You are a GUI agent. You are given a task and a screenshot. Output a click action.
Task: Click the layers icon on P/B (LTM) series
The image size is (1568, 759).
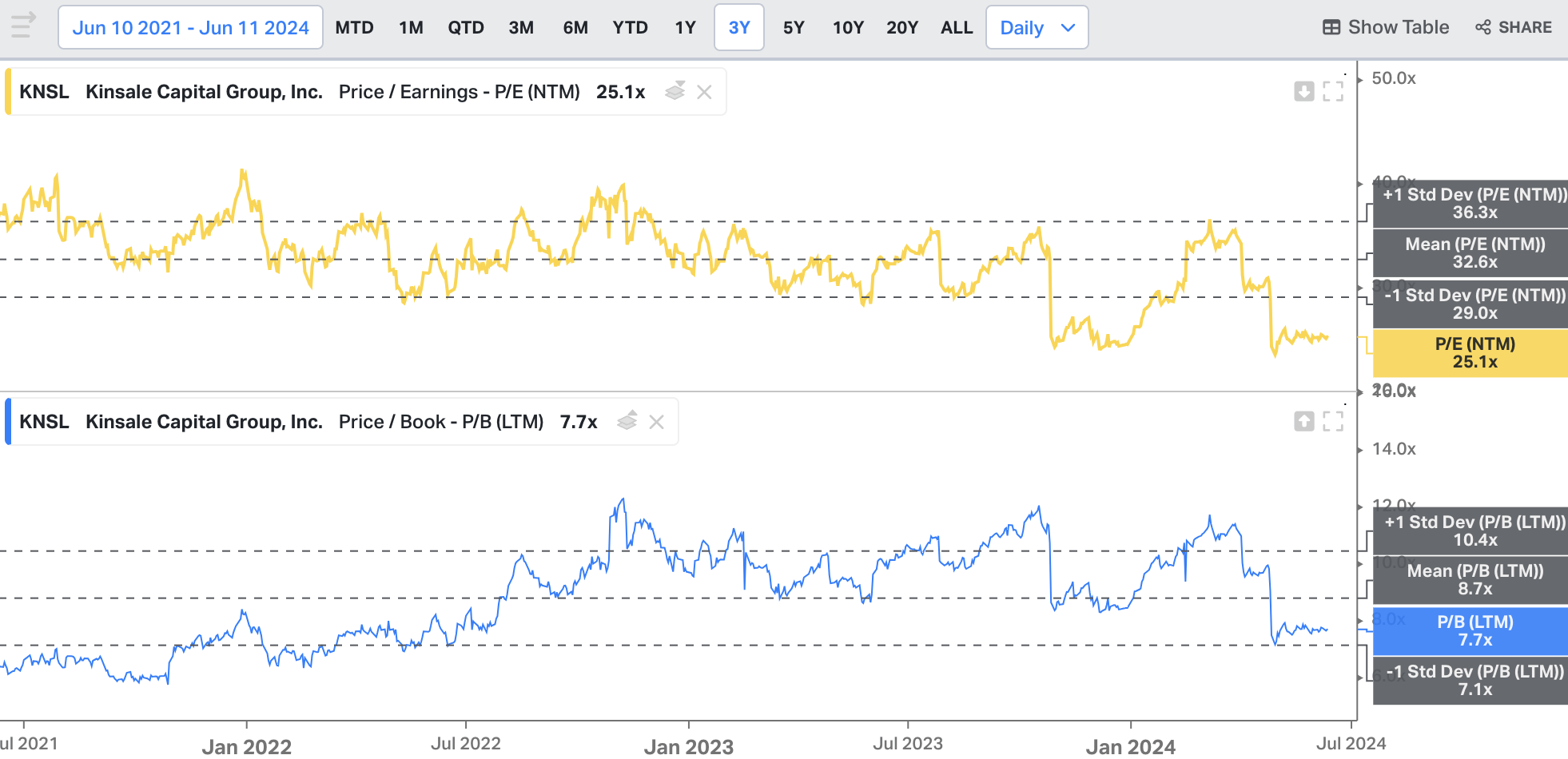[x=627, y=421]
